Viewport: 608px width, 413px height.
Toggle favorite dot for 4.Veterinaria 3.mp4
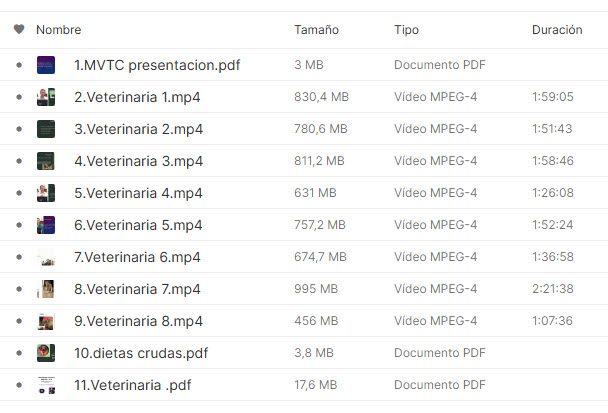[x=19, y=161]
